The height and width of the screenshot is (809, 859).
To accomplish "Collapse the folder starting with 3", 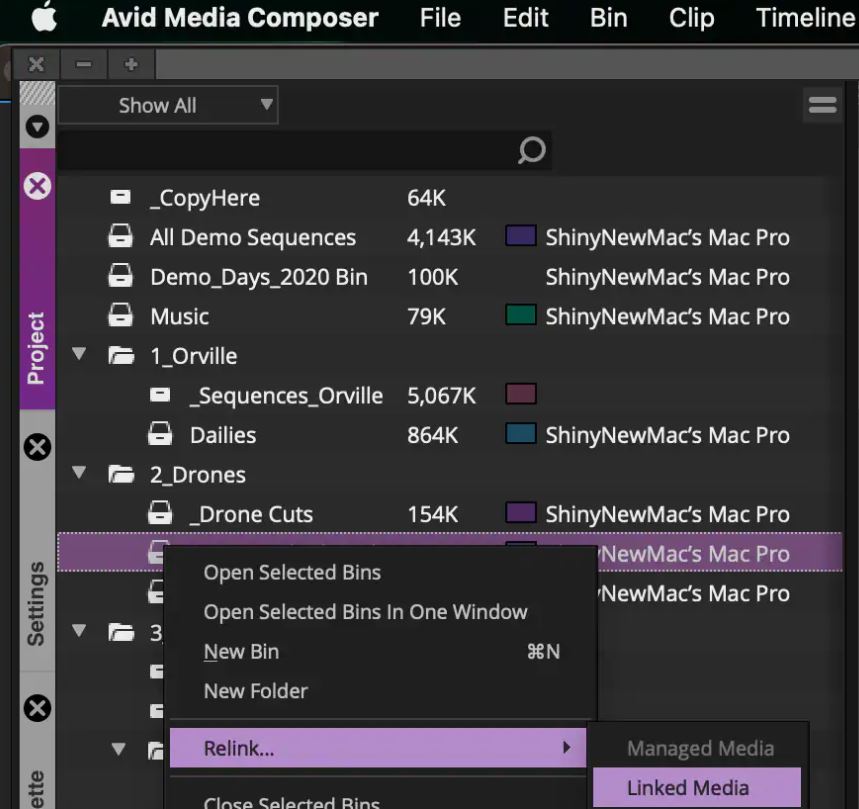I will click(79, 630).
